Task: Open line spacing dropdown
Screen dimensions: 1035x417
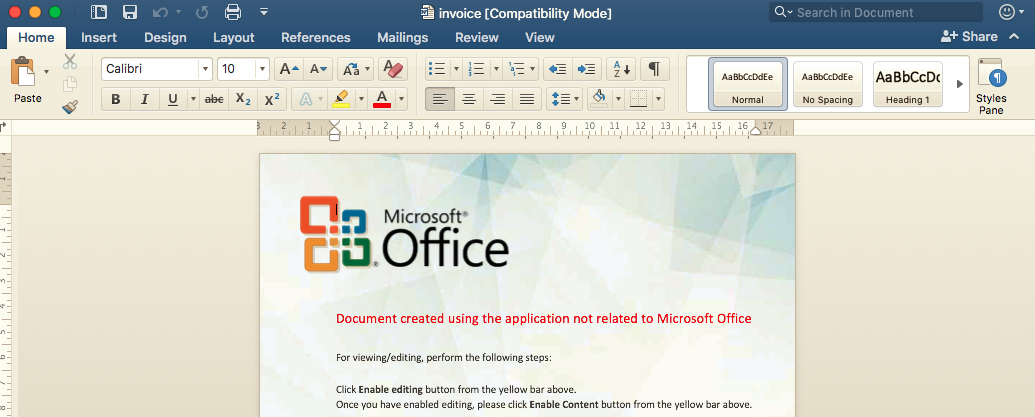Action: 565,100
